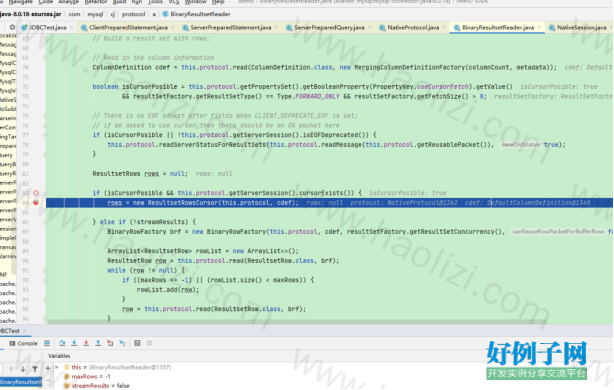Click the threads layout icon beside Console

(47, 343)
